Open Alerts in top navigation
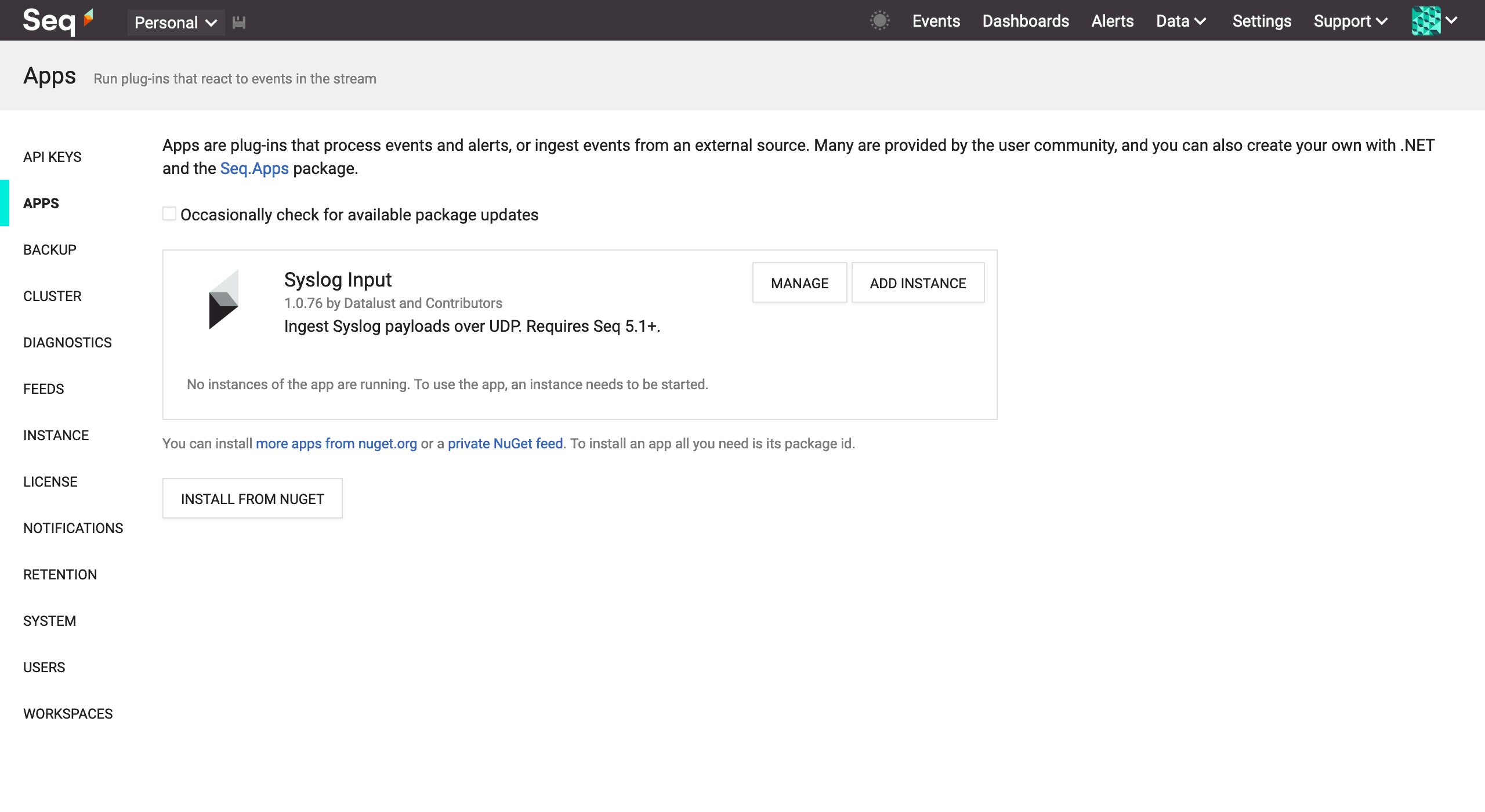1485x812 pixels. click(1112, 21)
